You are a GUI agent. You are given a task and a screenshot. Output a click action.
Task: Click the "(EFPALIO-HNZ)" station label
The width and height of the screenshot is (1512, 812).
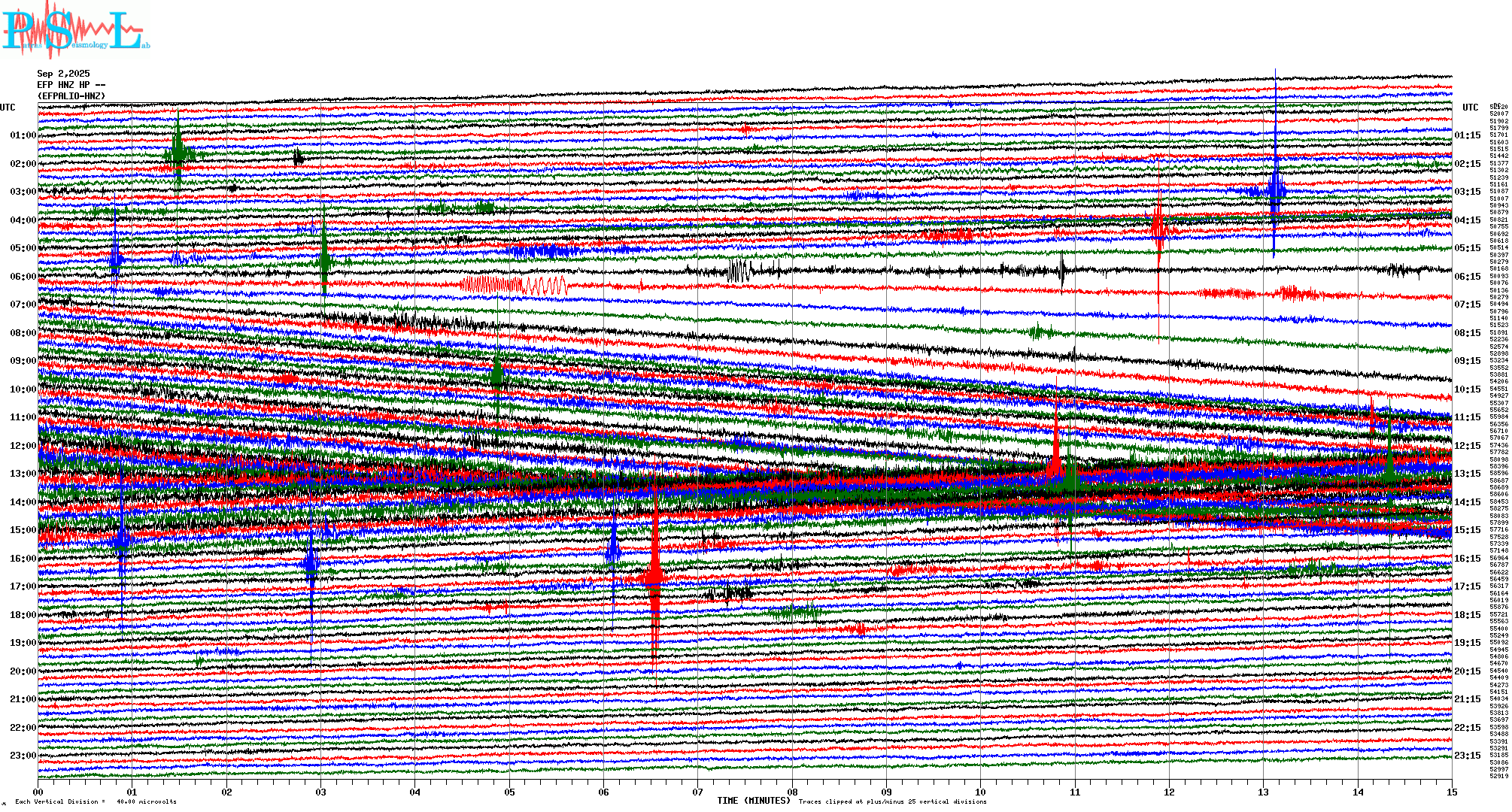(x=71, y=96)
